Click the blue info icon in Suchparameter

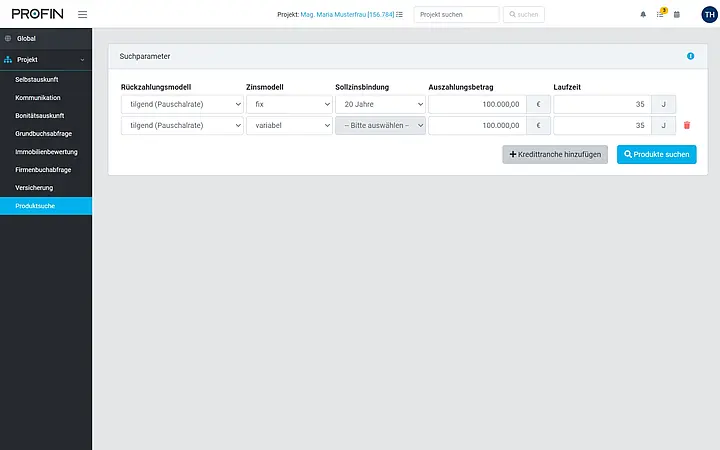690,56
